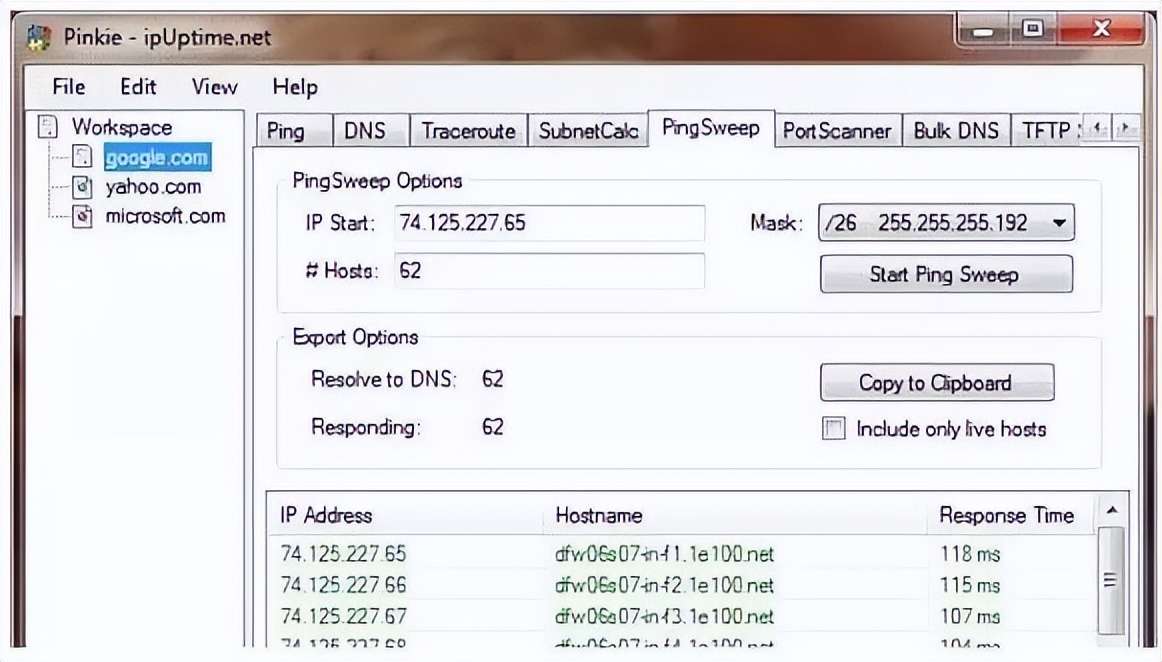
Task: Click hostname dfw06s07-in-f1.1e100.net
Action: point(664,554)
